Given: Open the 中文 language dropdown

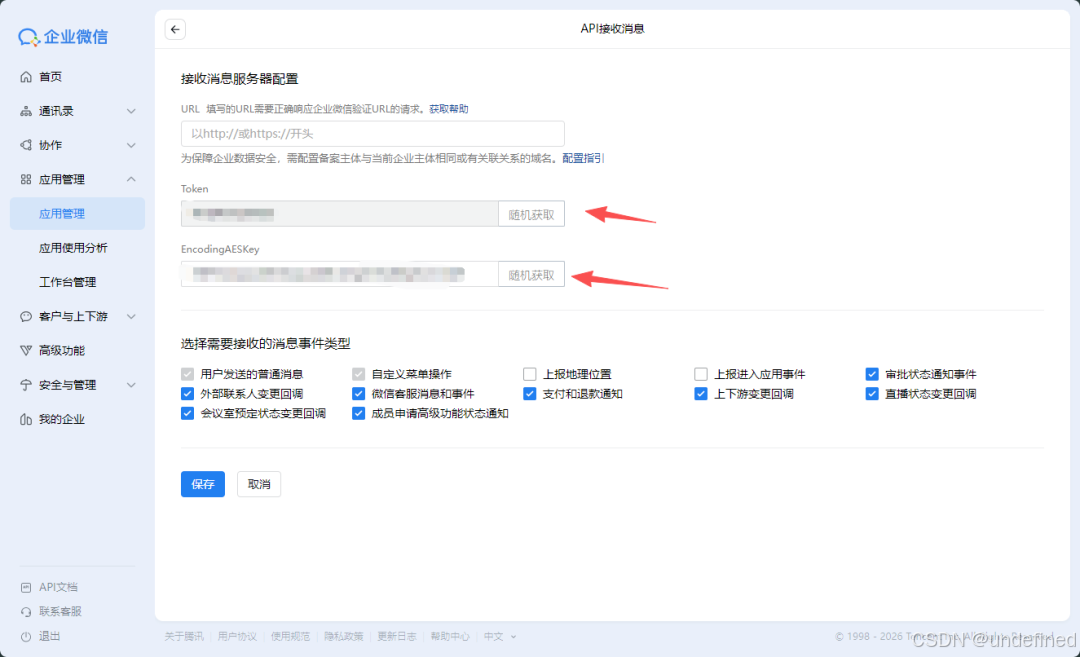Looking at the screenshot, I should pyautogui.click(x=500, y=636).
